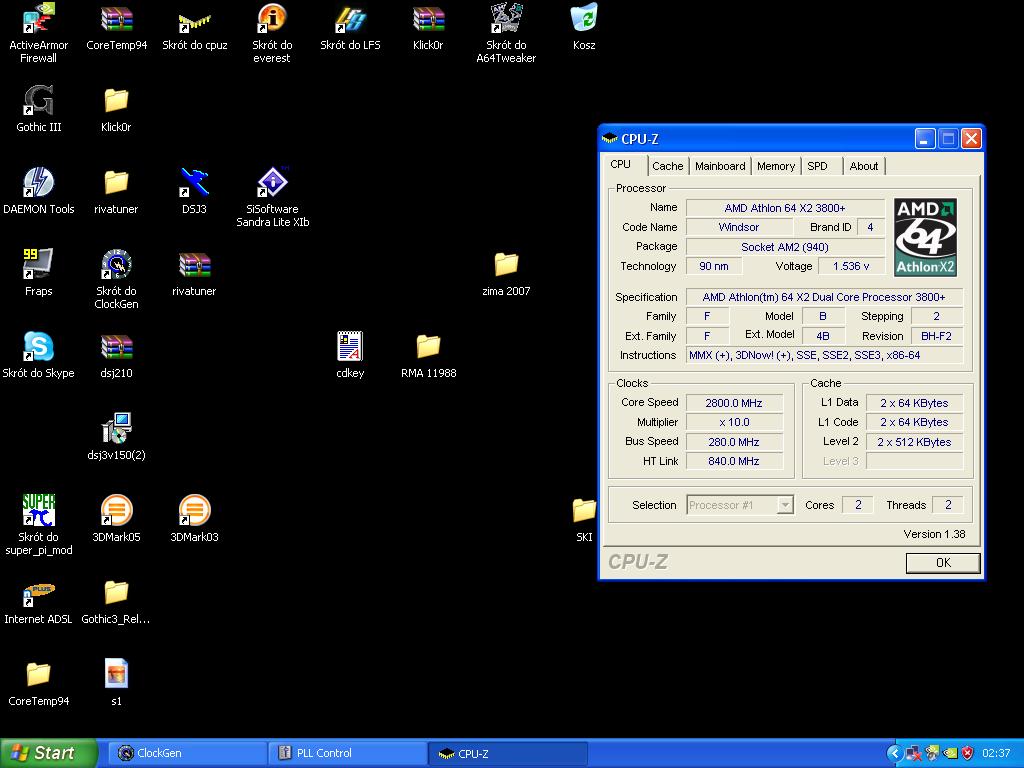Click the red shield tray icon
The height and width of the screenshot is (768, 1024).
(x=968, y=753)
